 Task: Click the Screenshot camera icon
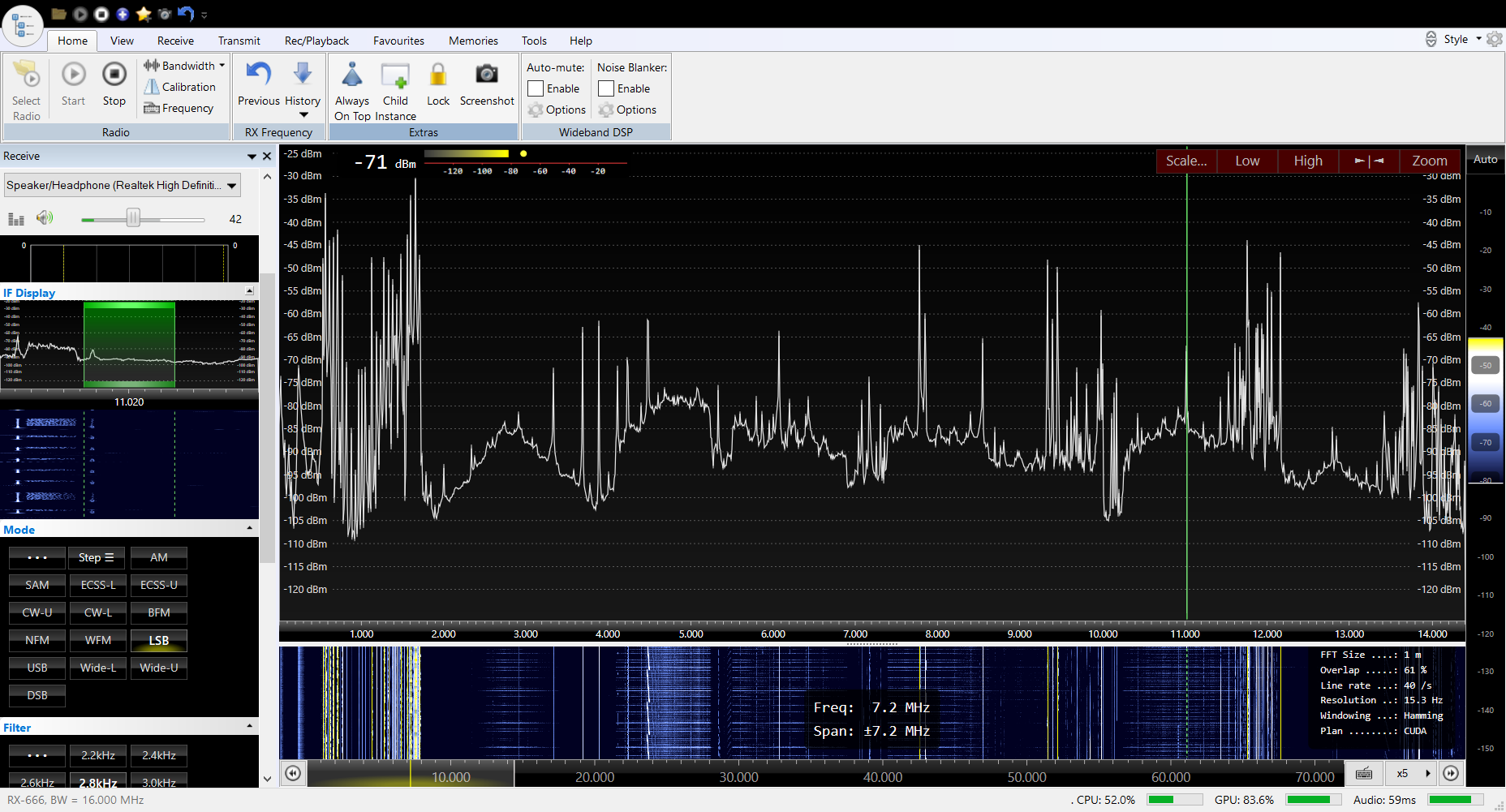coord(486,75)
